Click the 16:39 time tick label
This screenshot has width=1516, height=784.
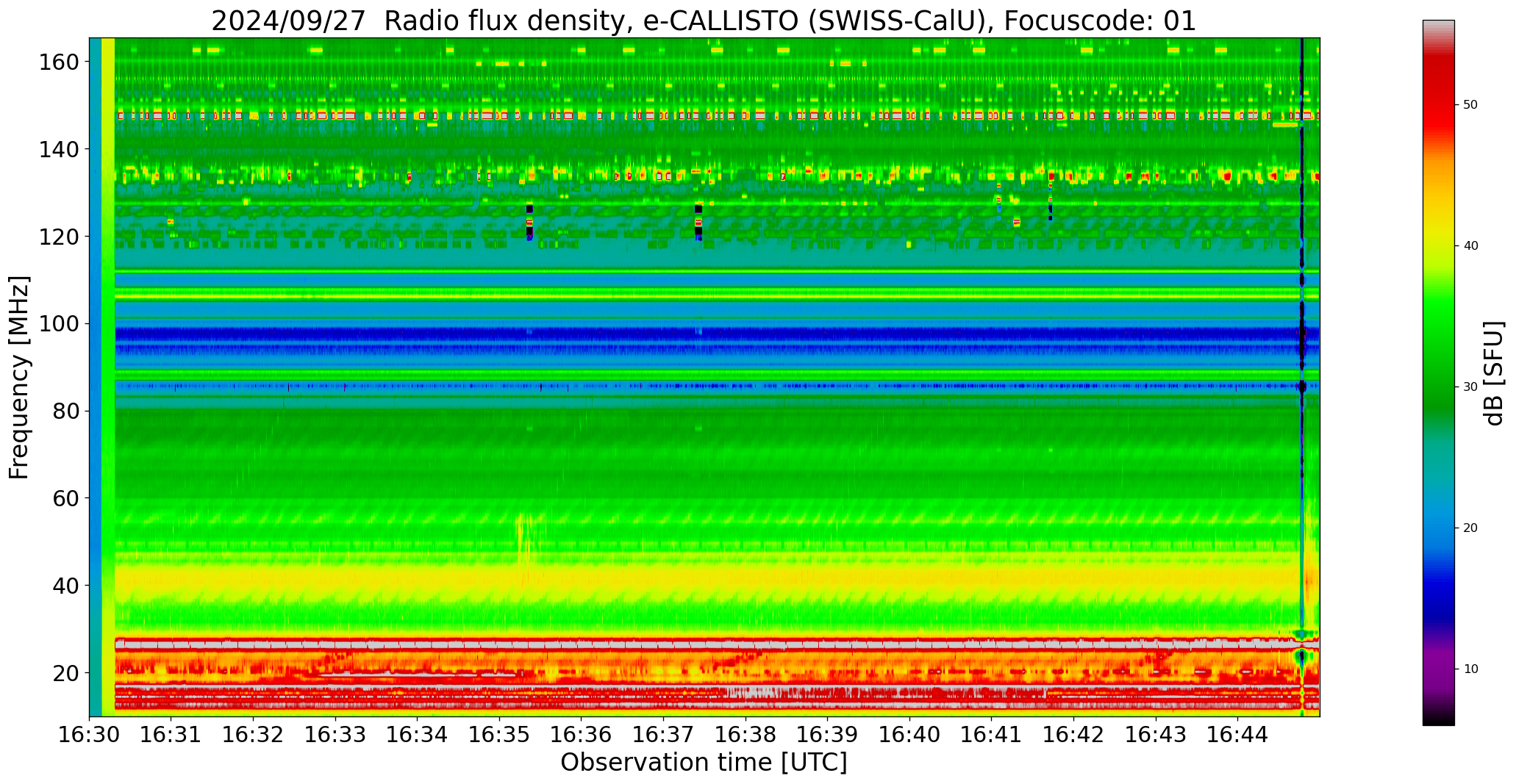(x=827, y=734)
